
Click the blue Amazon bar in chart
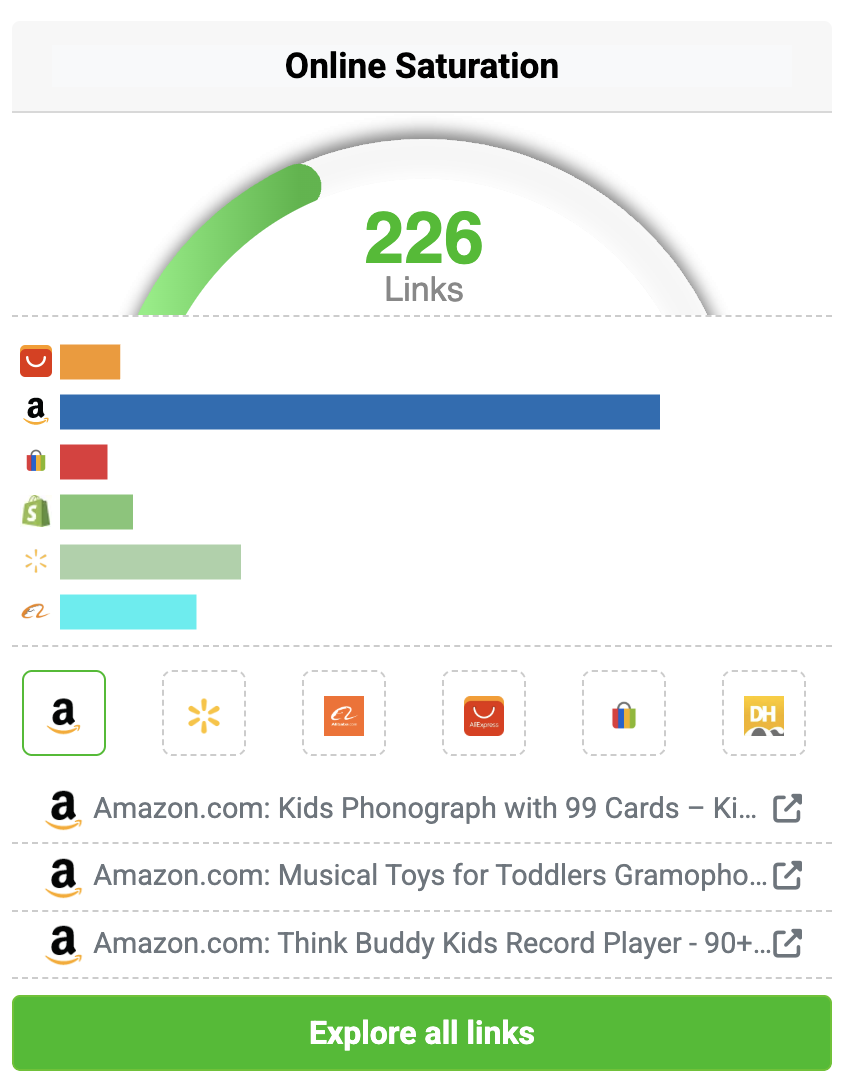click(x=360, y=412)
